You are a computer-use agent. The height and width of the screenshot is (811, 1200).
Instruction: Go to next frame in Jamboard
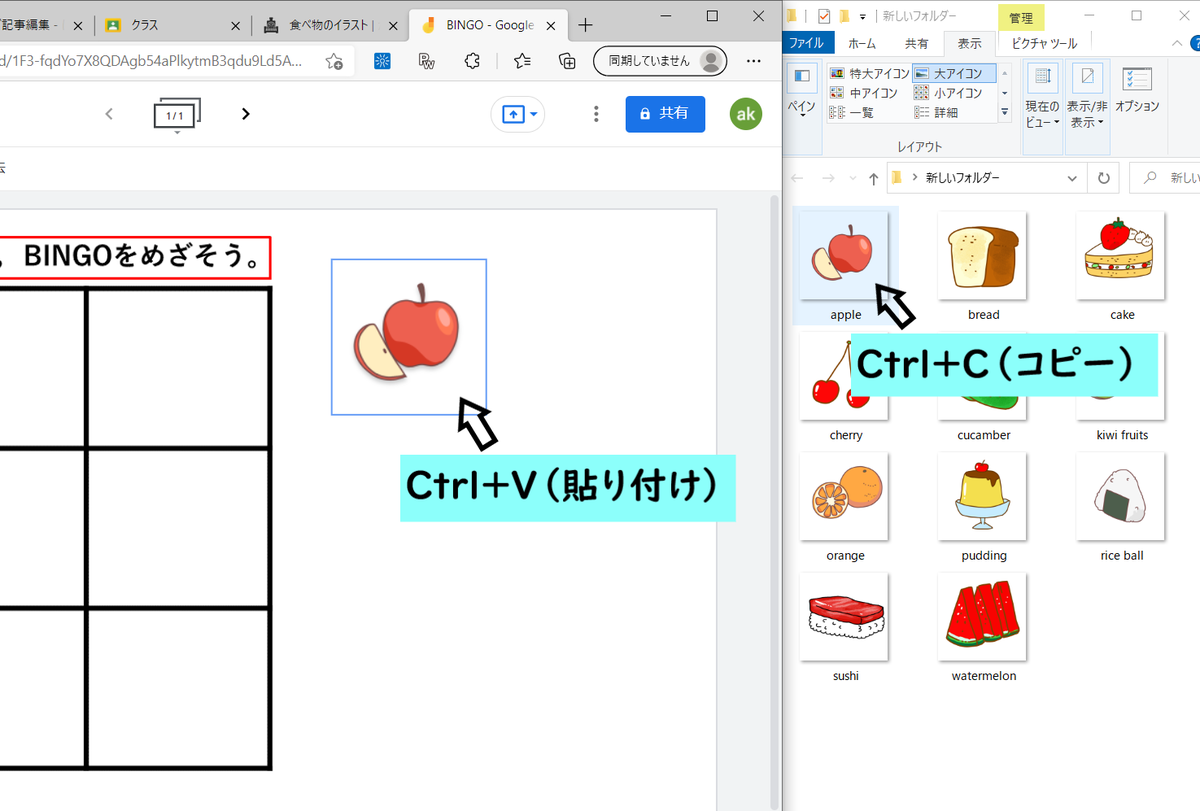coord(246,114)
